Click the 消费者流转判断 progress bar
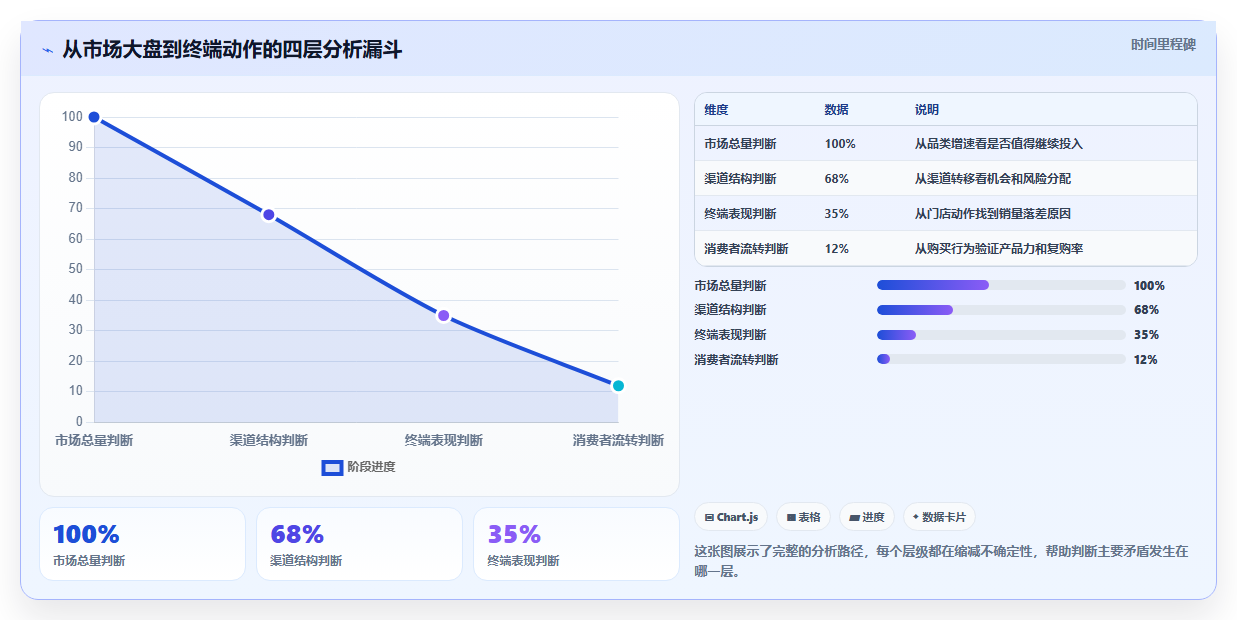The width and height of the screenshot is (1237, 620). tap(1001, 359)
